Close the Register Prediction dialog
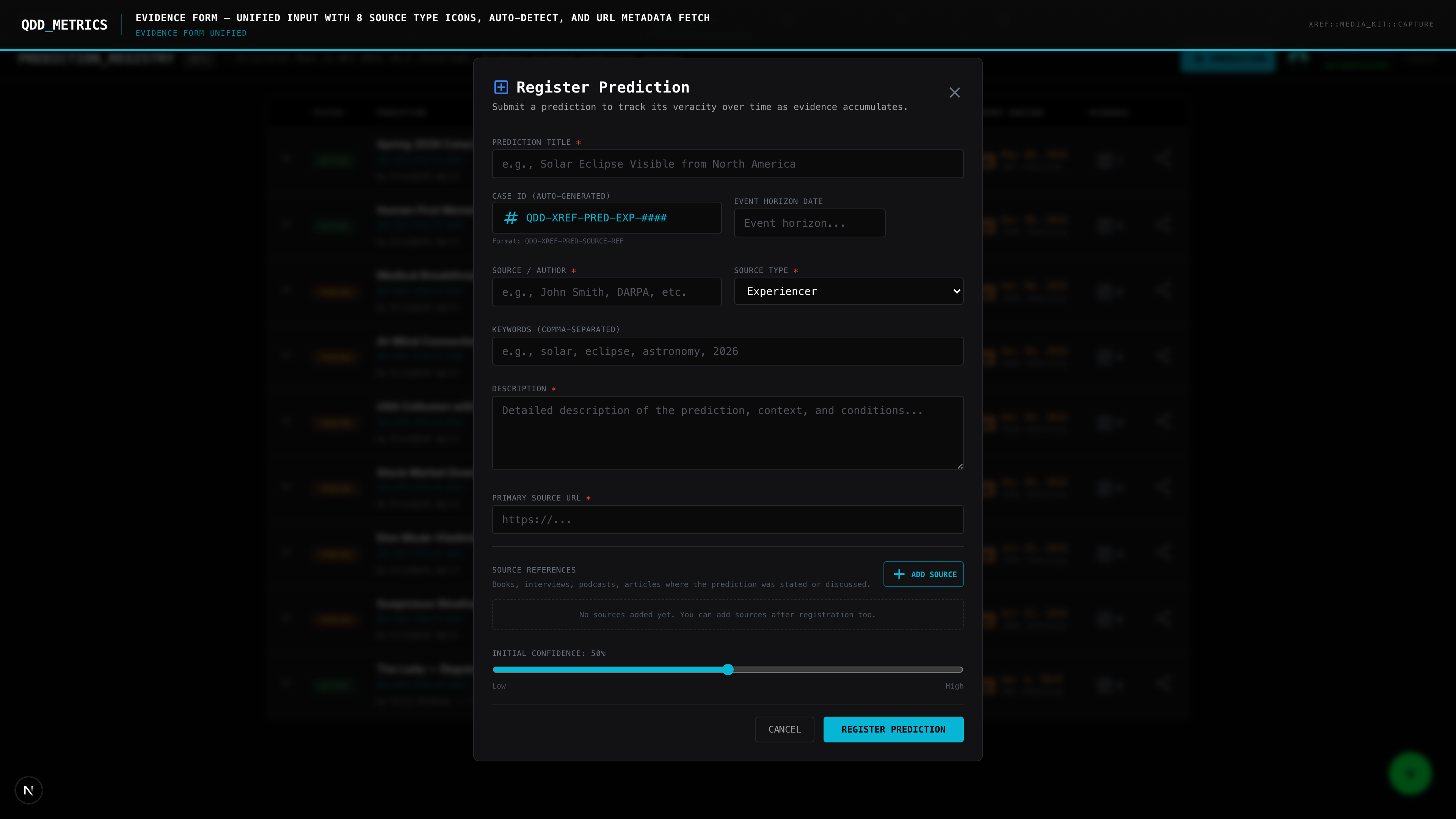Screen dimensions: 1456x819 coord(954,93)
